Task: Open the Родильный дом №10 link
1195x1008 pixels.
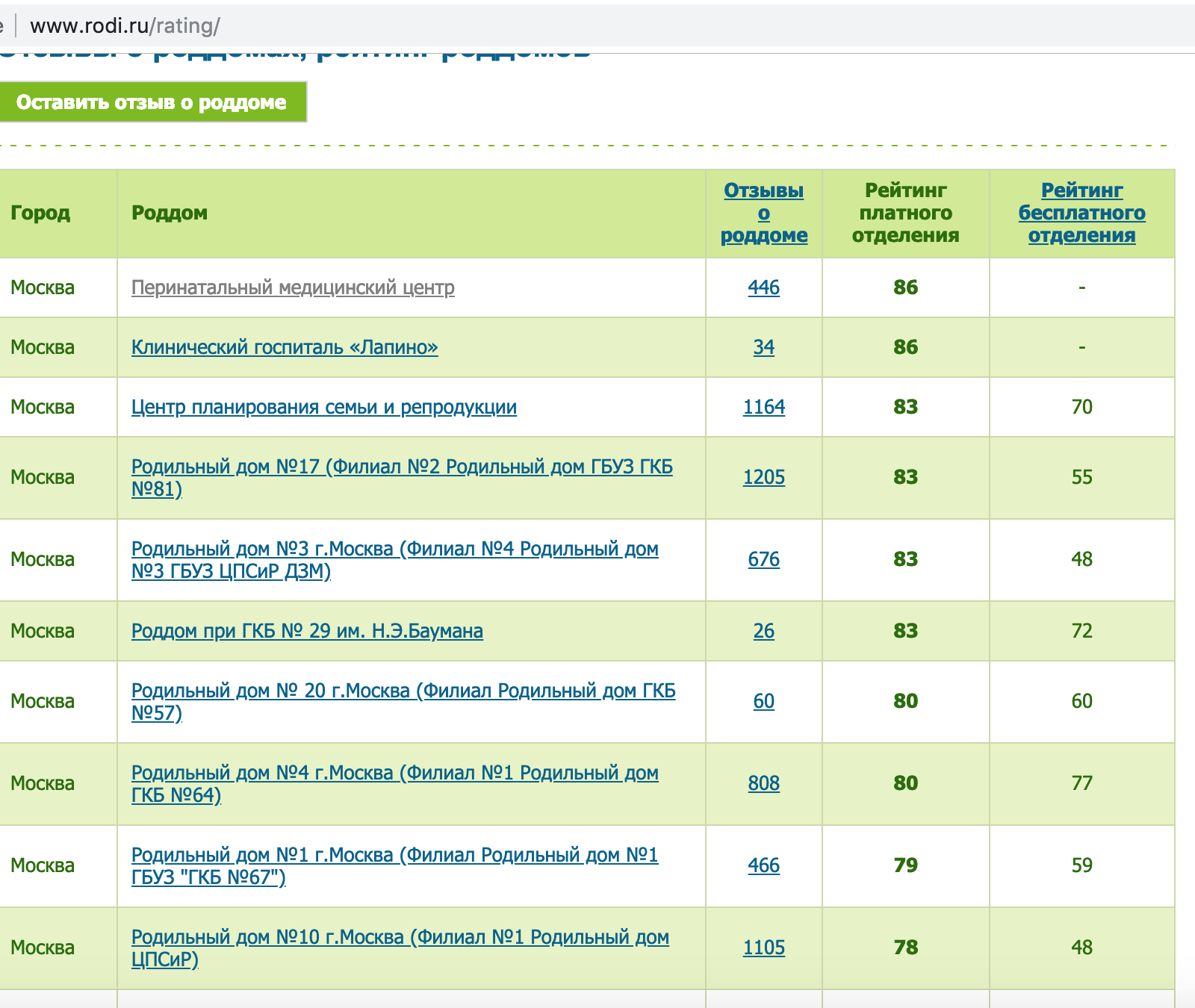Action: (x=400, y=938)
